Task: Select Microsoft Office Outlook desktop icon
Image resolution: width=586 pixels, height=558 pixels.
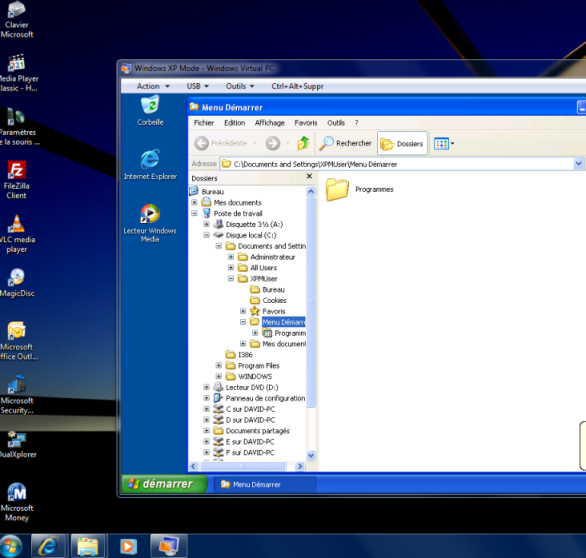Action: click(x=18, y=341)
